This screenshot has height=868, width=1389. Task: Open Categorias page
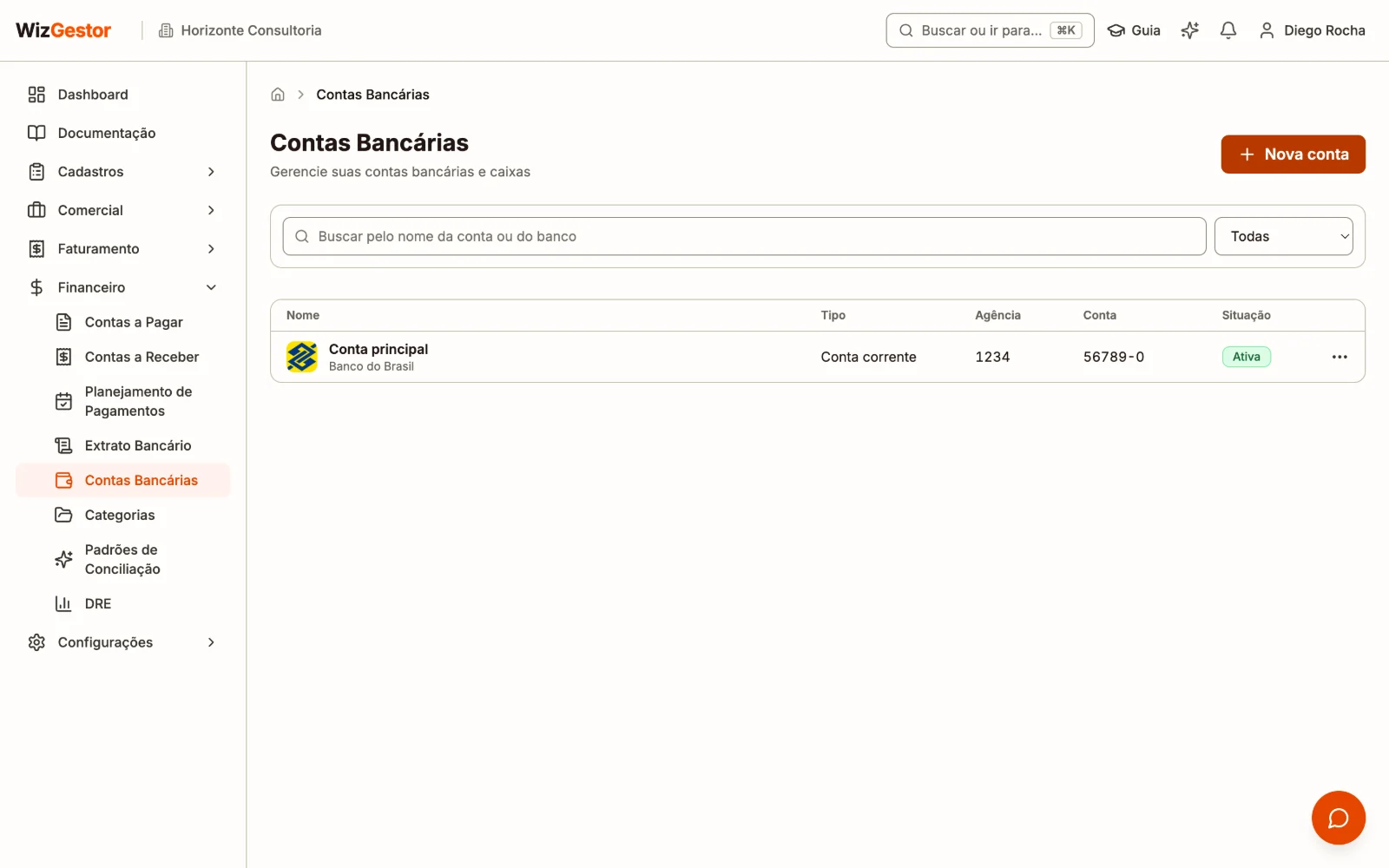[122, 515]
